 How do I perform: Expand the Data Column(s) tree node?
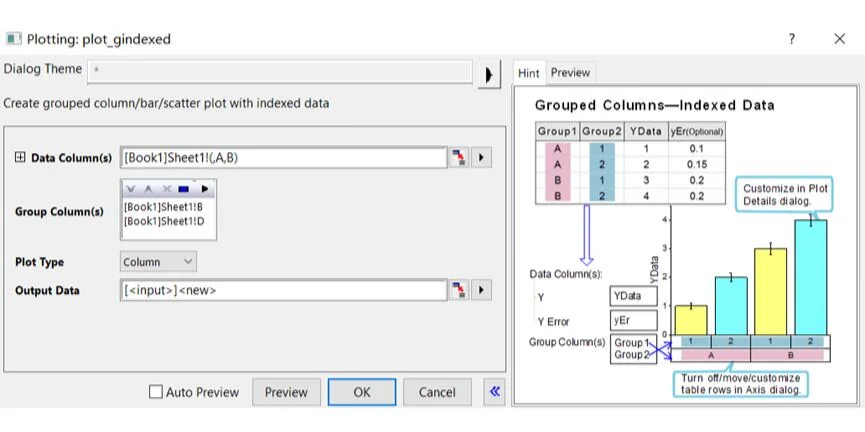tap(19, 158)
